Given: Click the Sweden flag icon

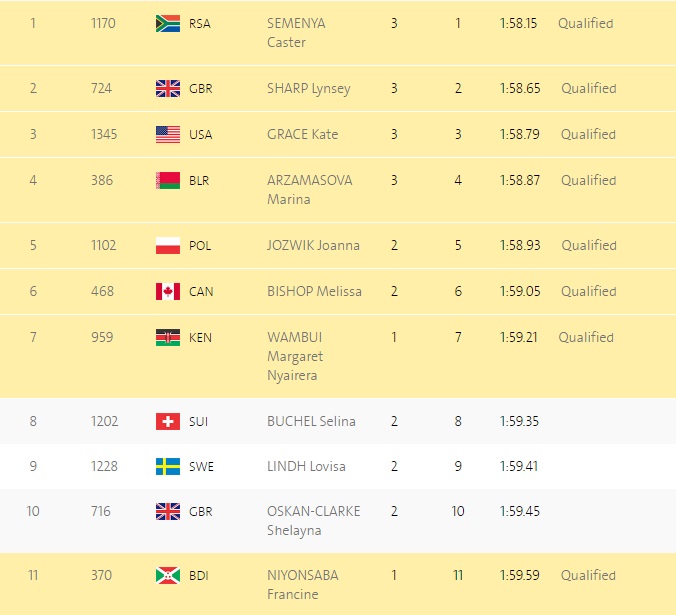Looking at the screenshot, I should pos(168,467).
